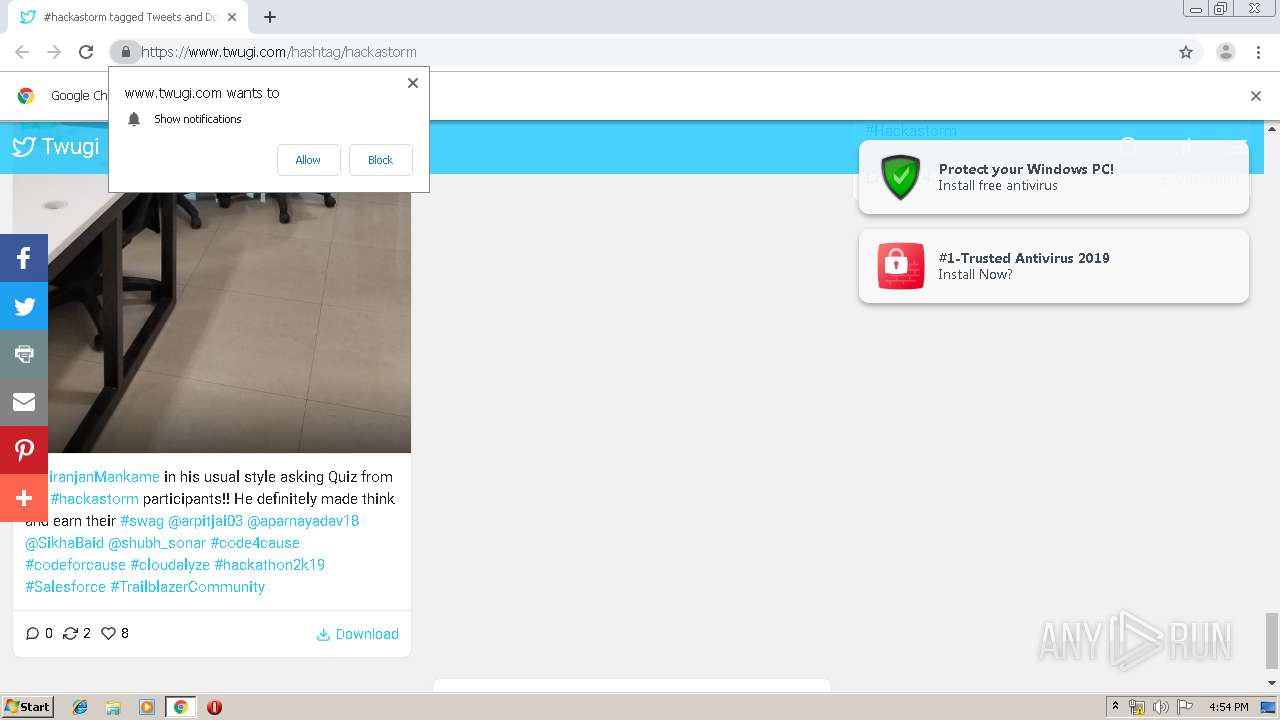Screen dimensions: 1280x720
Task: Focus the address bar URL
Action: click(278, 52)
